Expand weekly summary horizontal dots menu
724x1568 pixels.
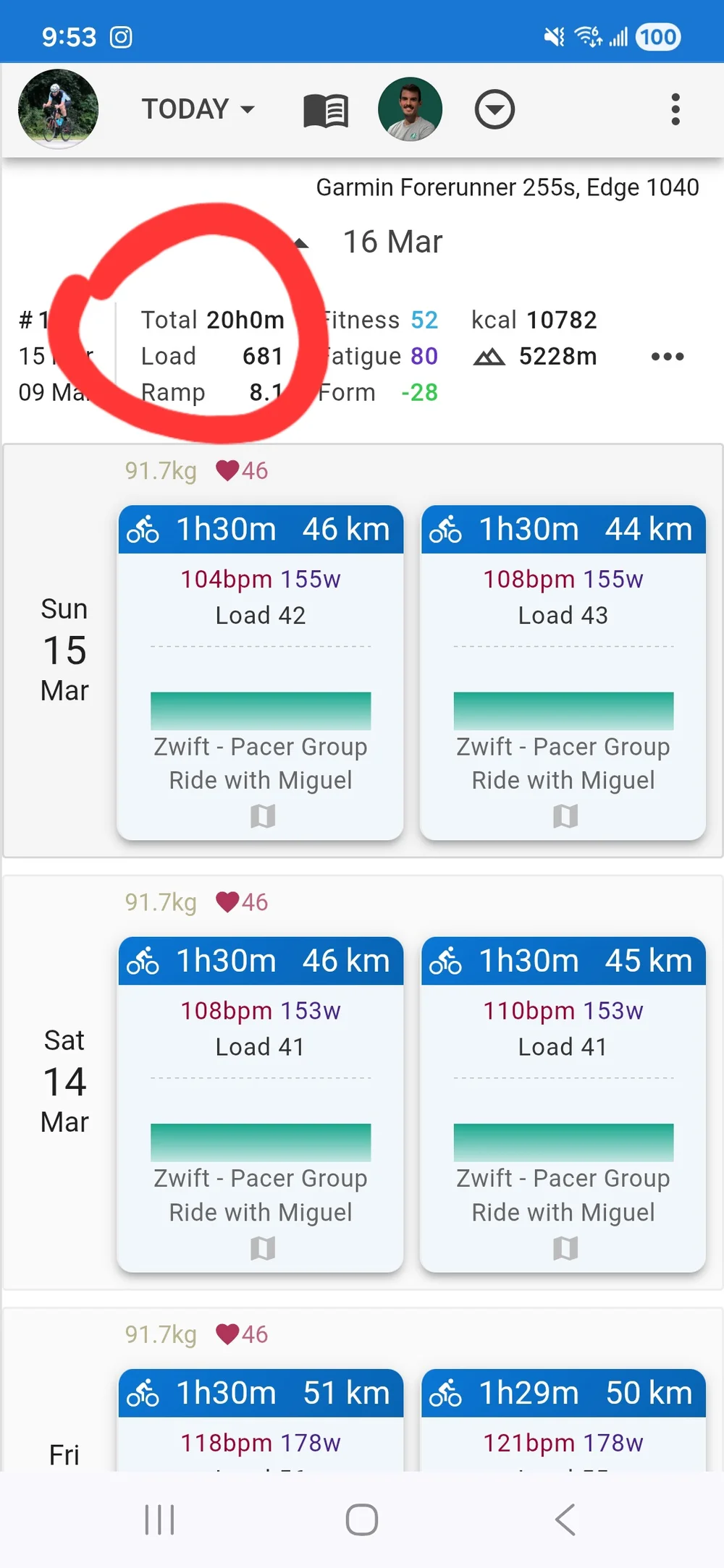[x=667, y=357]
